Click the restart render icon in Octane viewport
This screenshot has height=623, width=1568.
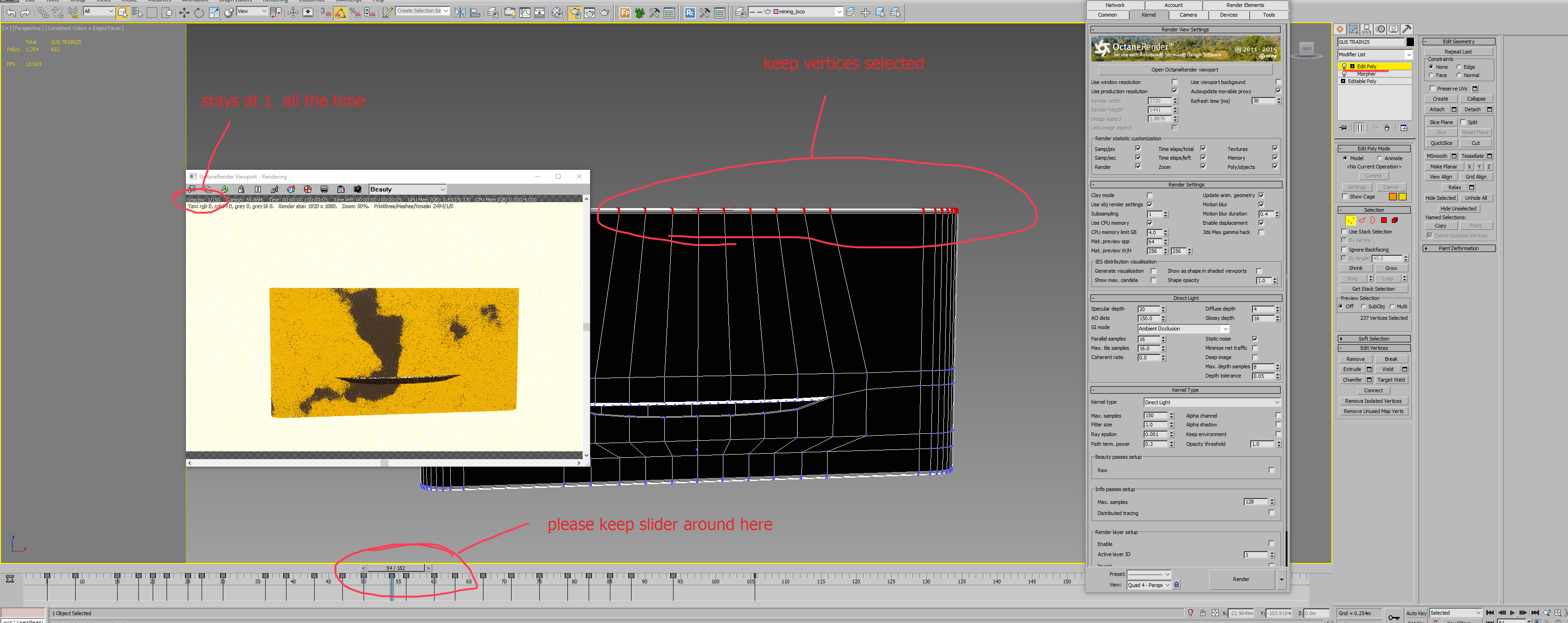pyautogui.click(x=225, y=189)
